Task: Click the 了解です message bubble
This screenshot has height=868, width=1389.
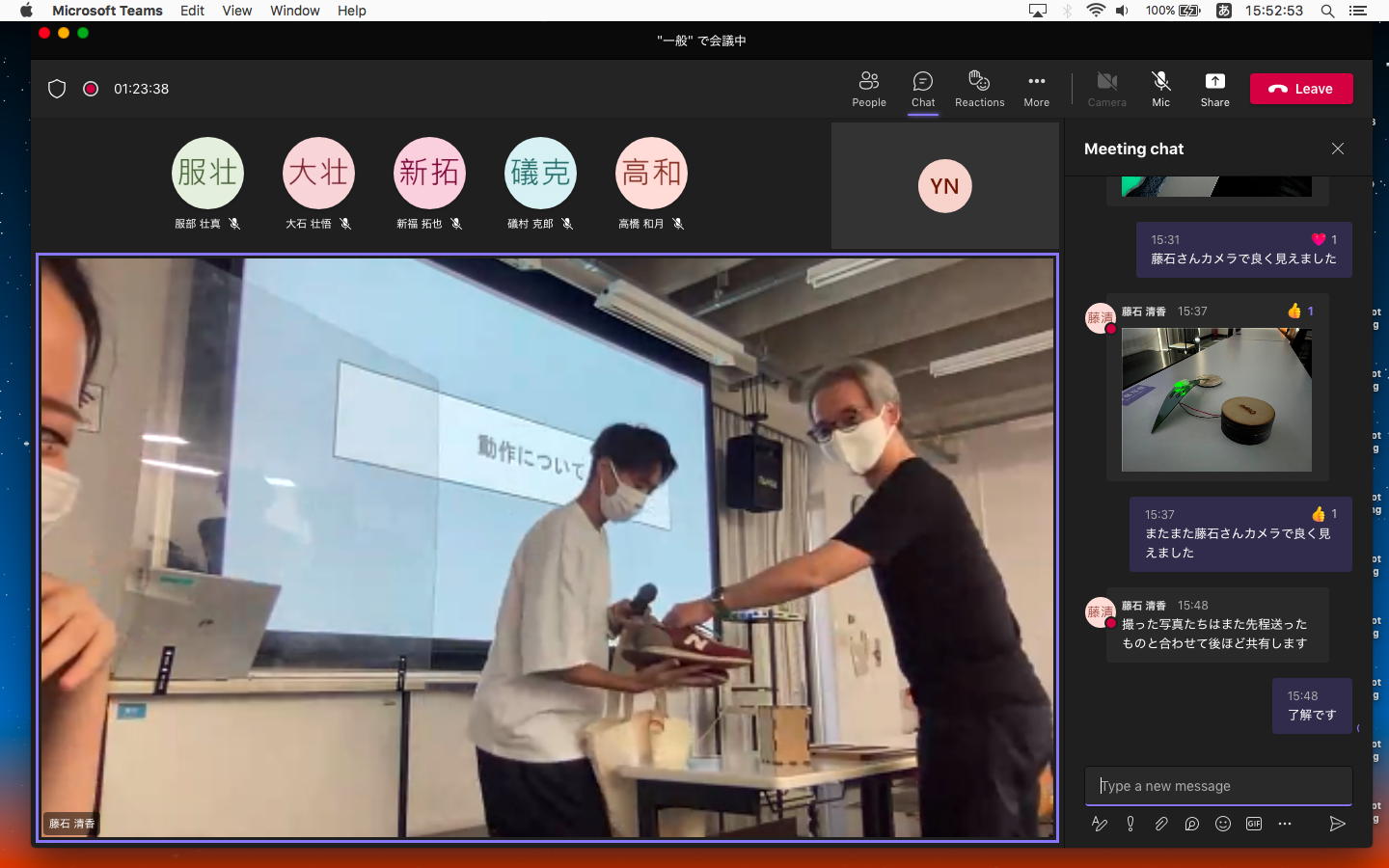Action: [1312, 706]
